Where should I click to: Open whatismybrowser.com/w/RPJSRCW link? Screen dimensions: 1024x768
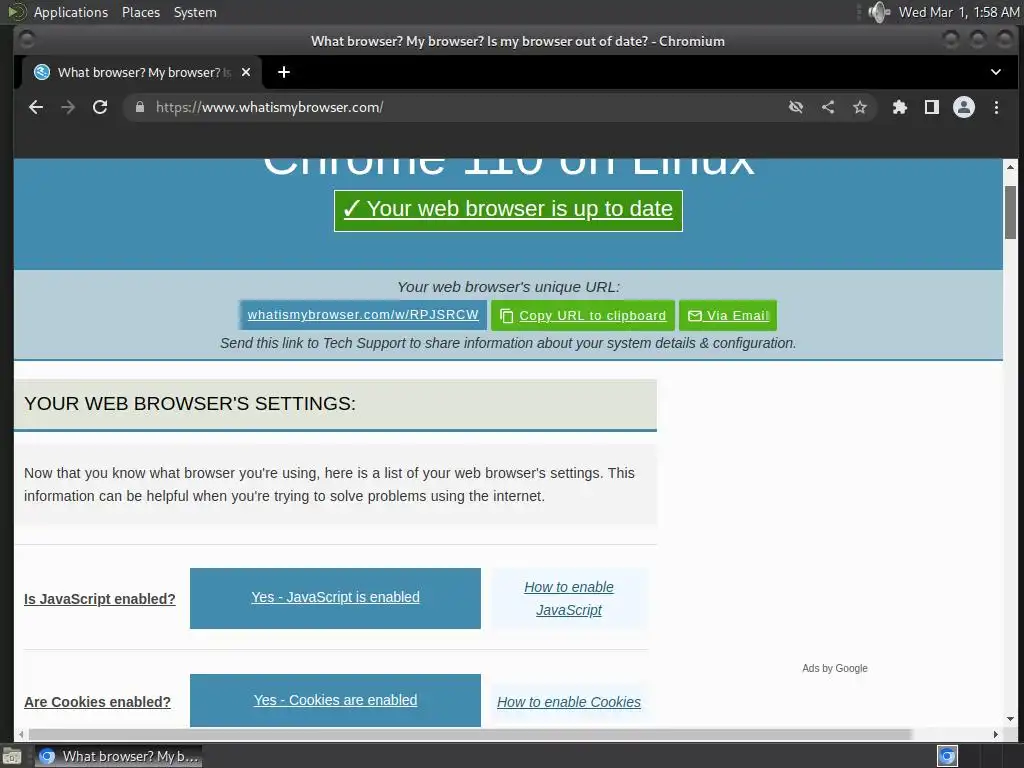click(x=363, y=315)
